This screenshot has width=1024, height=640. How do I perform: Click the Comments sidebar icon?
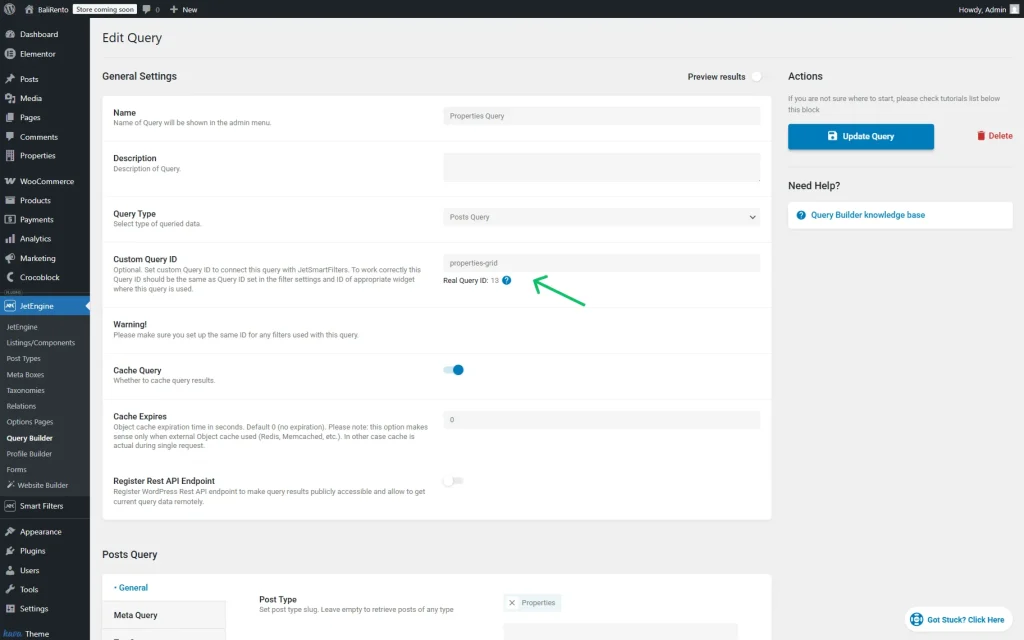click(x=10, y=136)
